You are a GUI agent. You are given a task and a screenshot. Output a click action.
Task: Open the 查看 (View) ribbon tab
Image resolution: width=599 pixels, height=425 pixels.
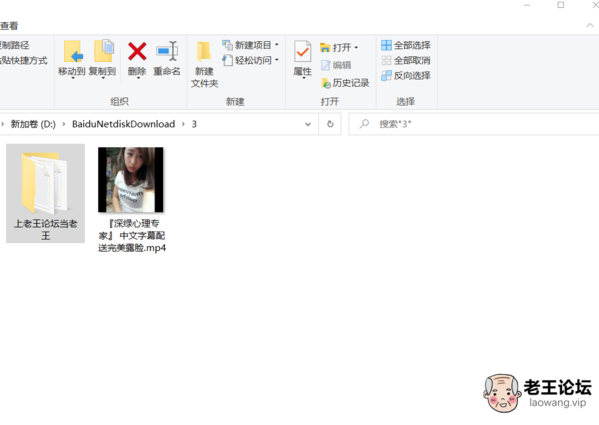tap(9, 26)
